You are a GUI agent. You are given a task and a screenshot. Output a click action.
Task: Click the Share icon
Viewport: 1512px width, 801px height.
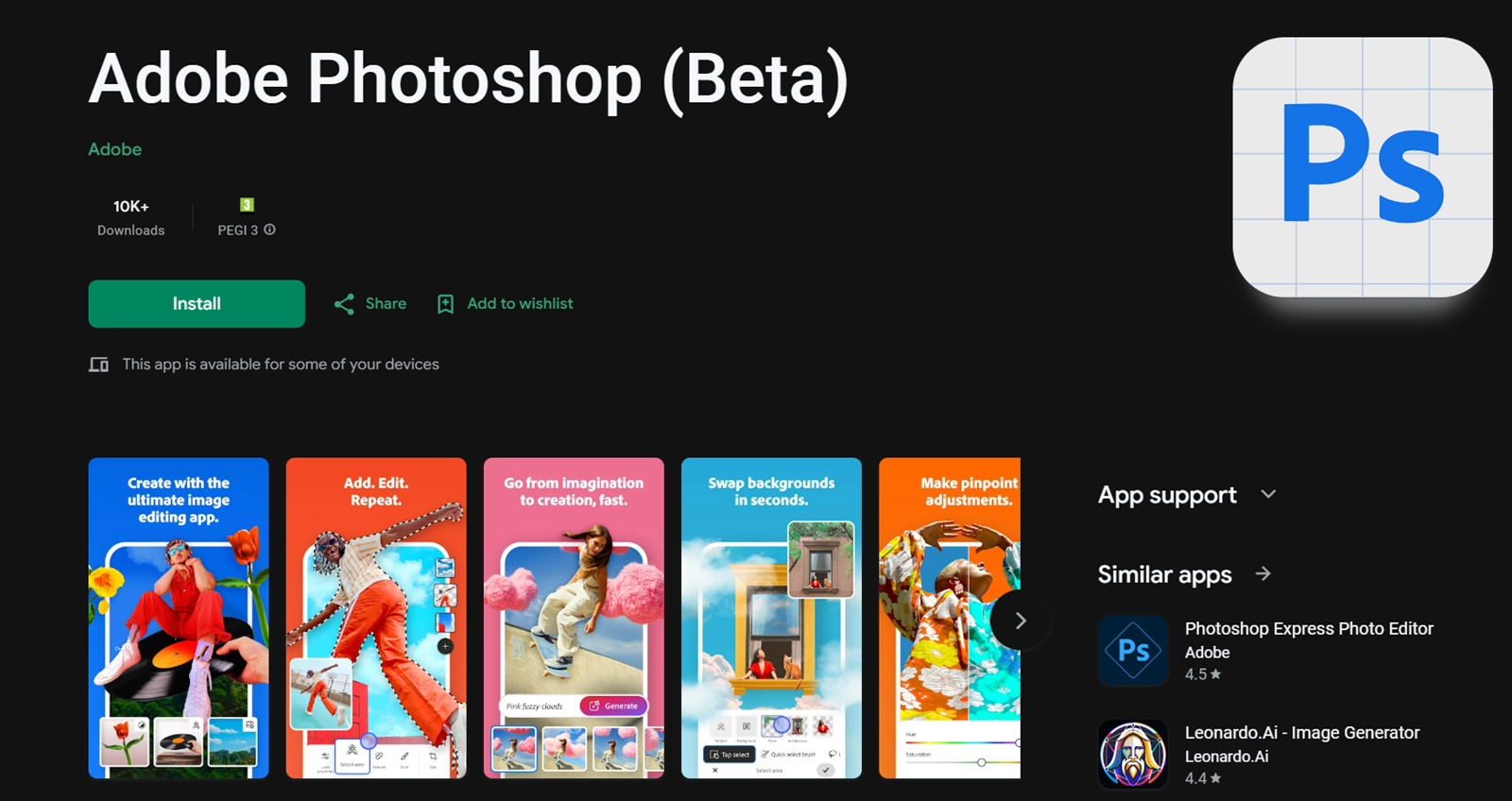coord(344,304)
